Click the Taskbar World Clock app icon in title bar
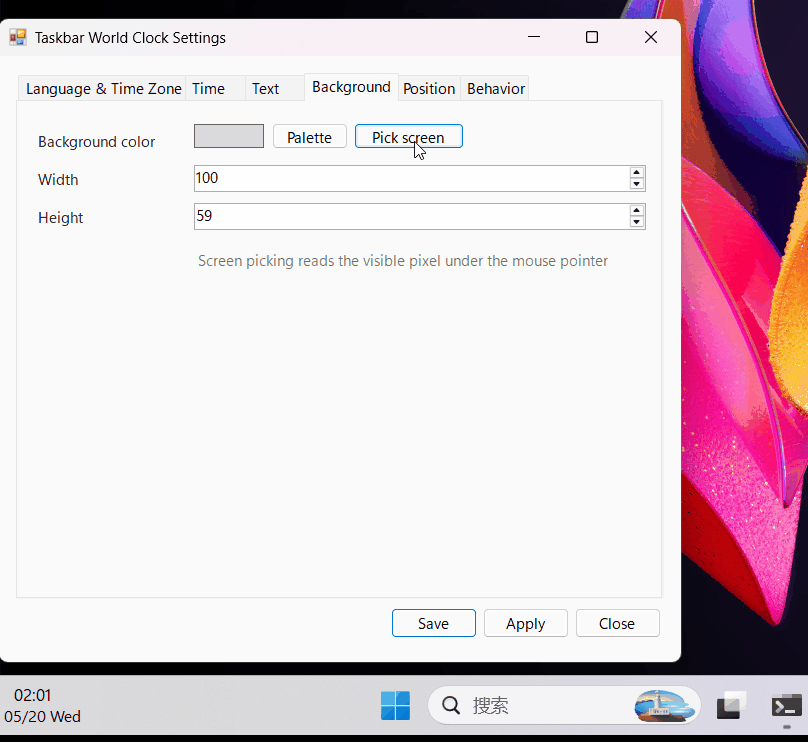The image size is (808, 742). [18, 37]
